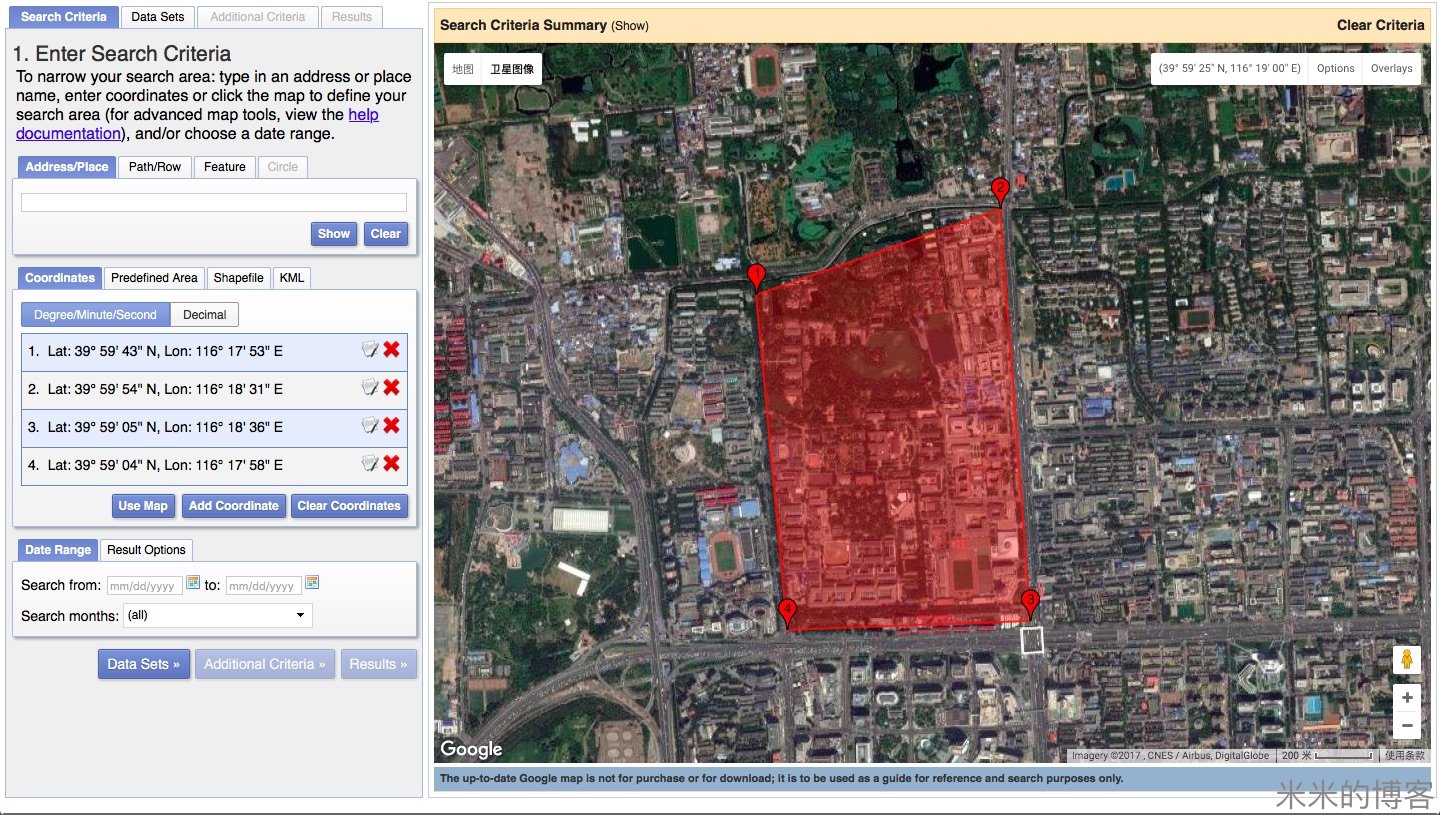The image size is (1440, 815).
Task: Click the address/place text field
Action: 214,203
